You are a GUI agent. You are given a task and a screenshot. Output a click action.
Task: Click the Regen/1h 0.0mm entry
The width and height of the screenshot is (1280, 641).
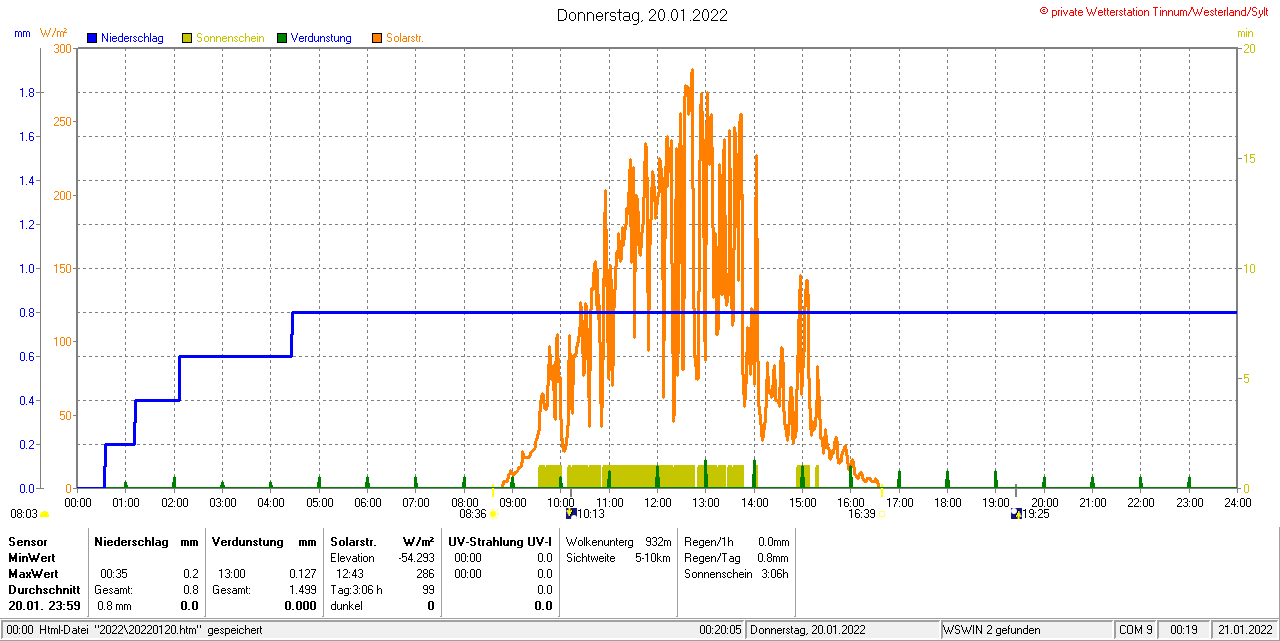(x=736, y=541)
